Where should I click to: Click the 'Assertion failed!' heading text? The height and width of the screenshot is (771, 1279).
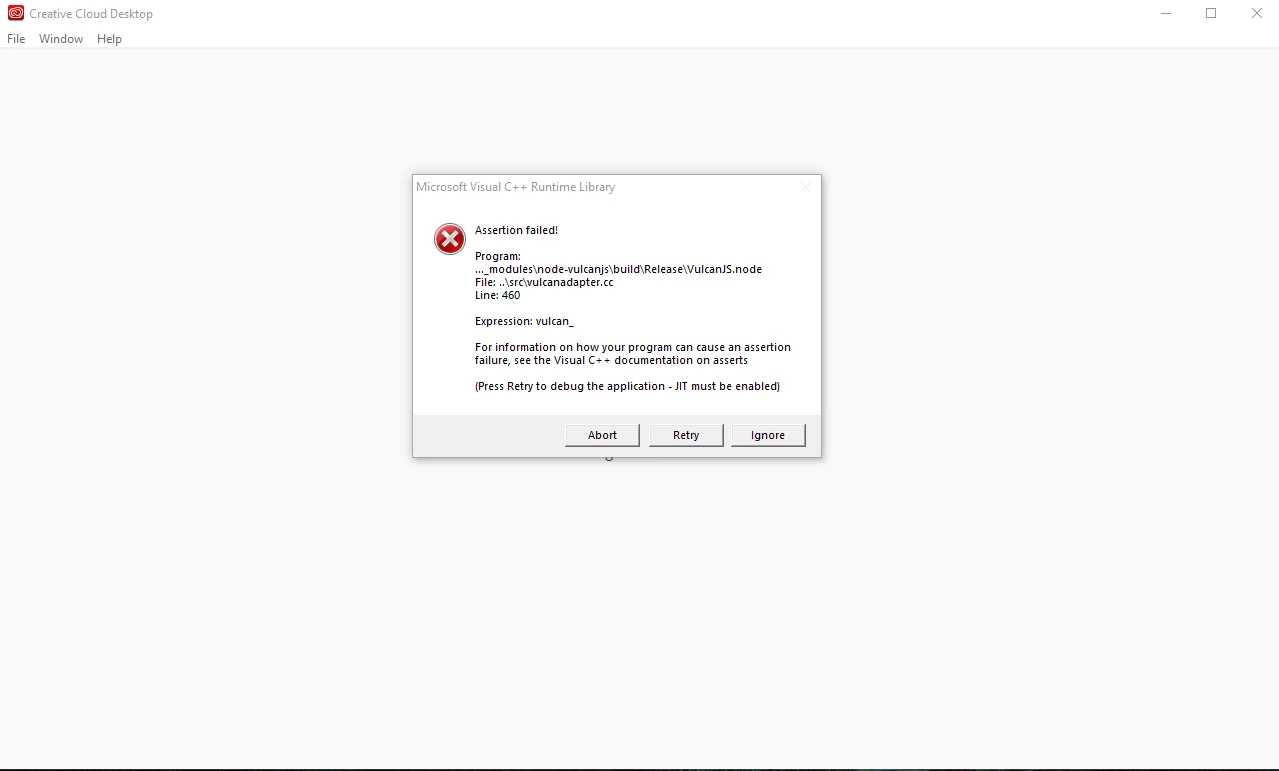coord(516,230)
